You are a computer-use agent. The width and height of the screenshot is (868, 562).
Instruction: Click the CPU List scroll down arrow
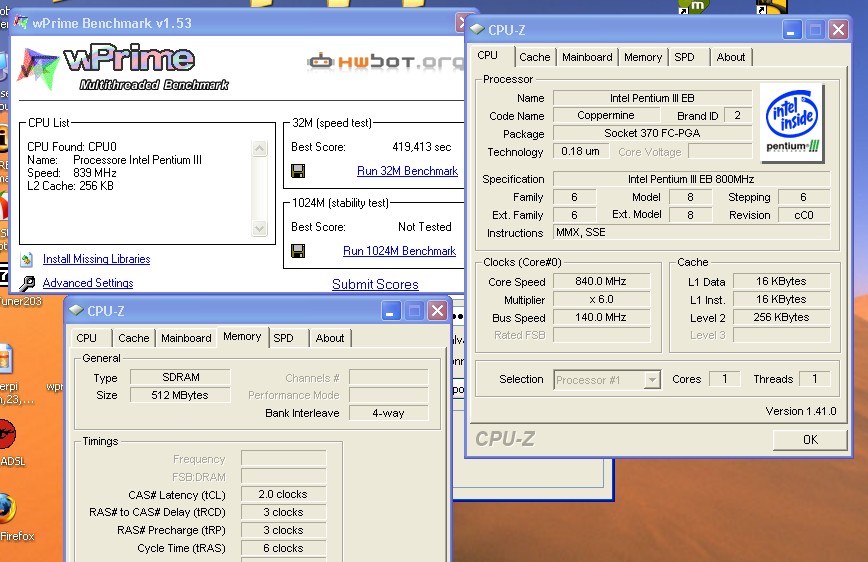pos(259,228)
